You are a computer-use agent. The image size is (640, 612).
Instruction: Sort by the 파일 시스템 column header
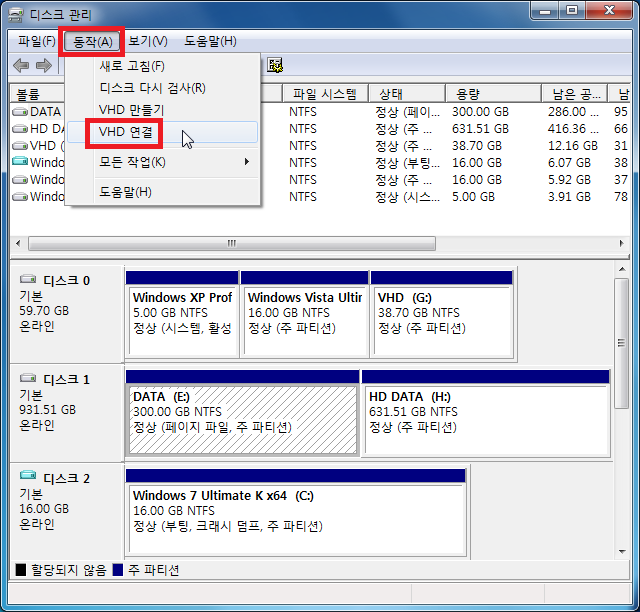(325, 94)
